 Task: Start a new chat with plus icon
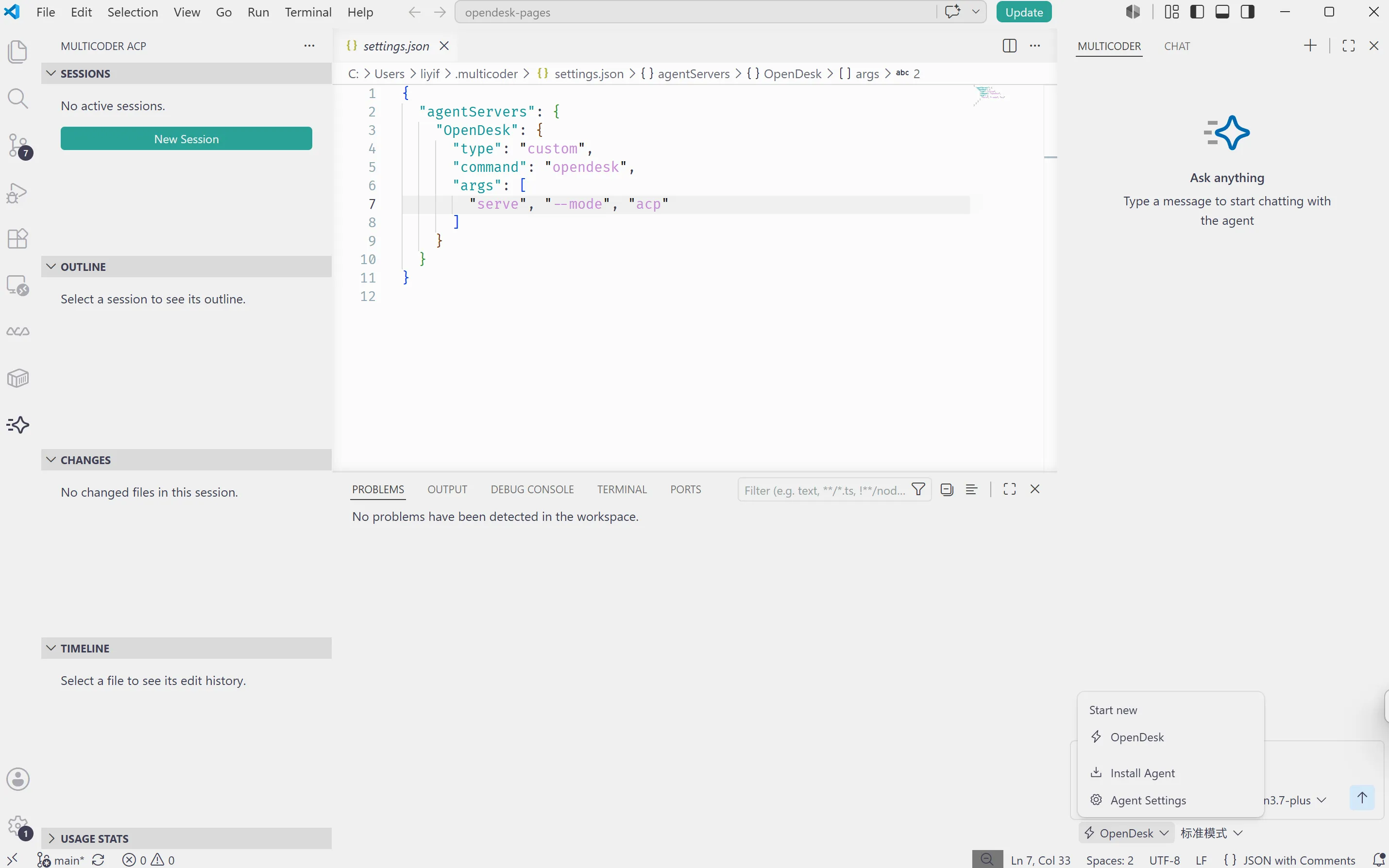point(1310,46)
